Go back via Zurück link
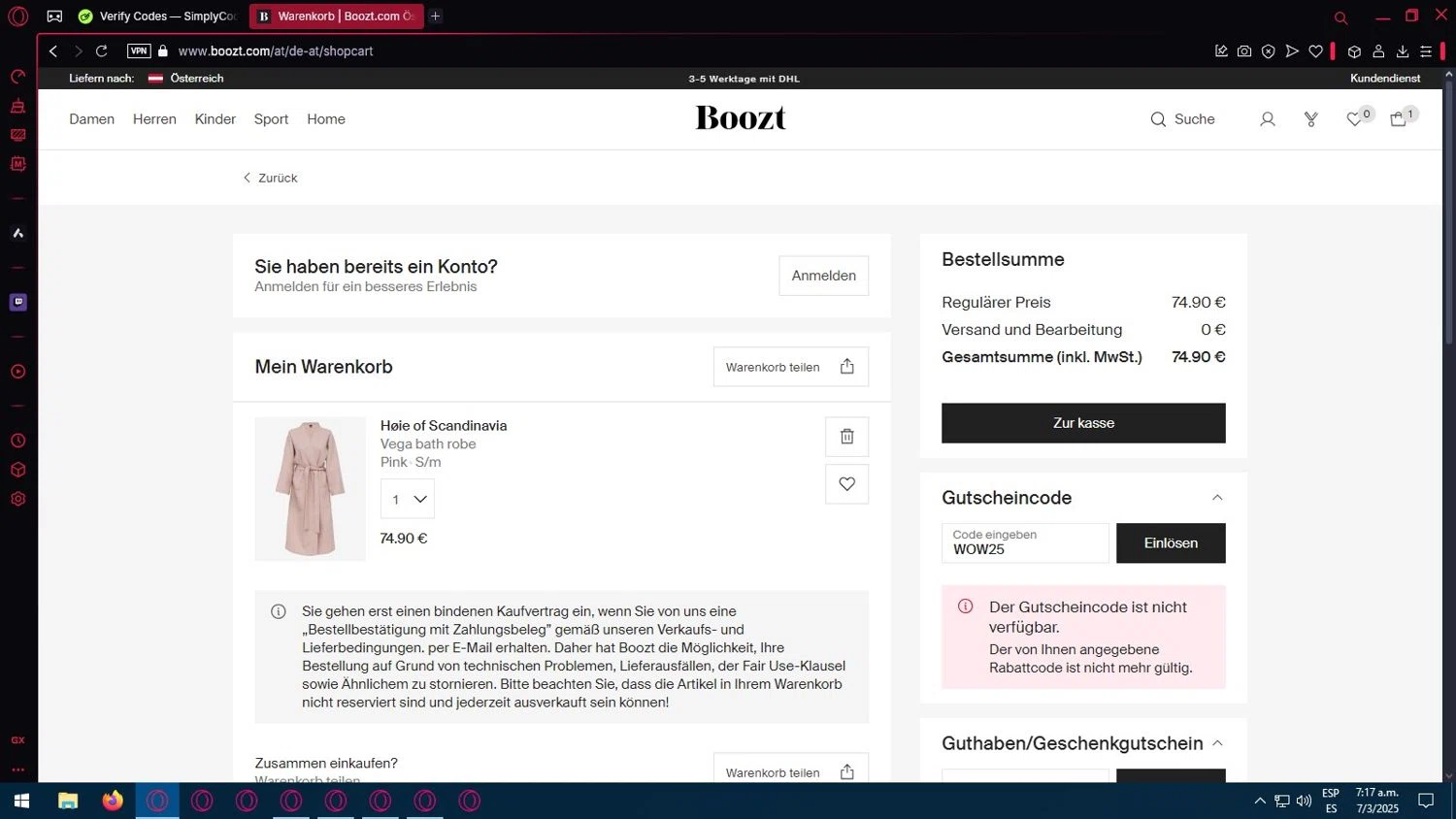Image resolution: width=1456 pixels, height=819 pixels. (x=270, y=178)
